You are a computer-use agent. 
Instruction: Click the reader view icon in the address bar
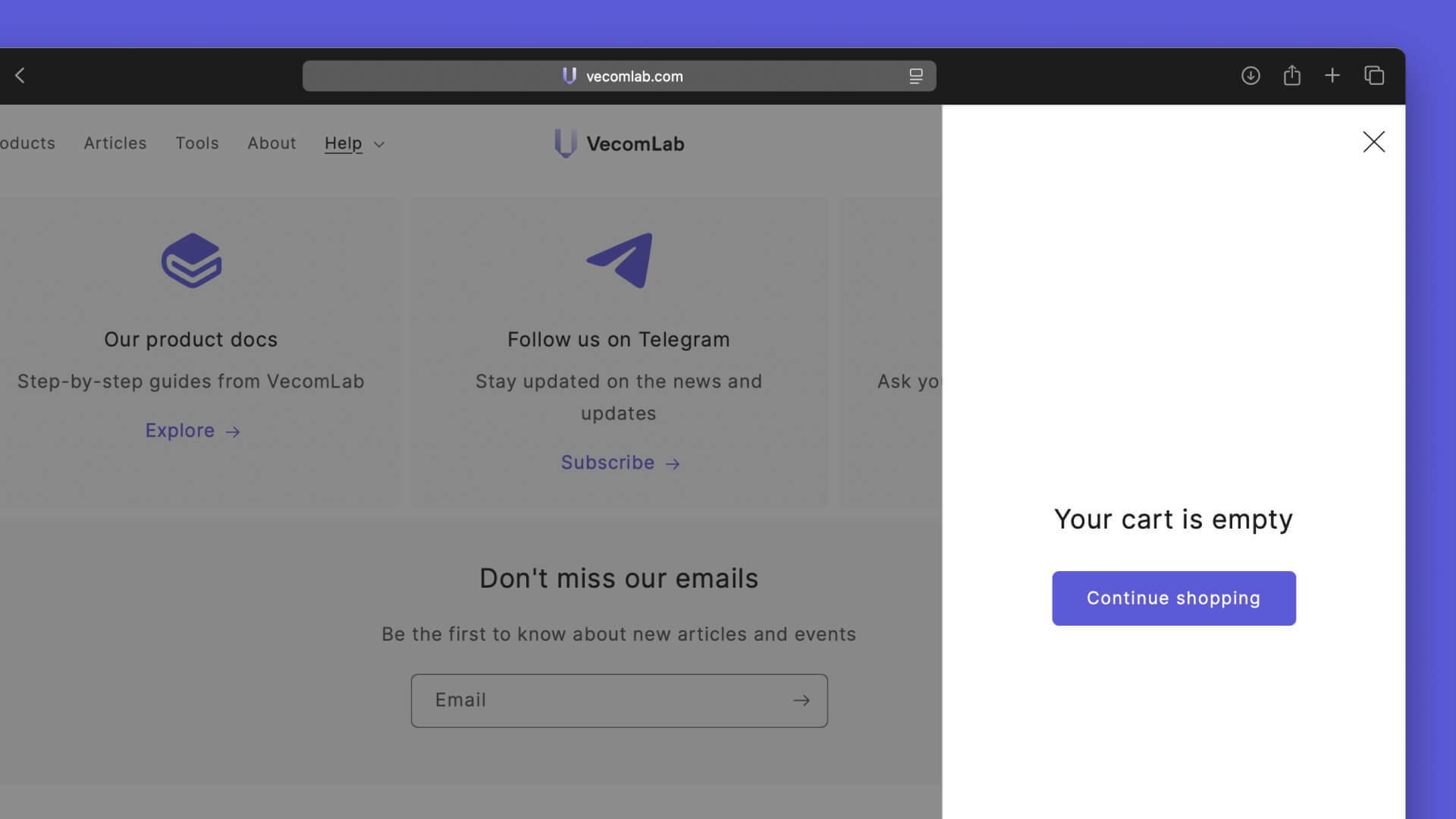point(916,76)
